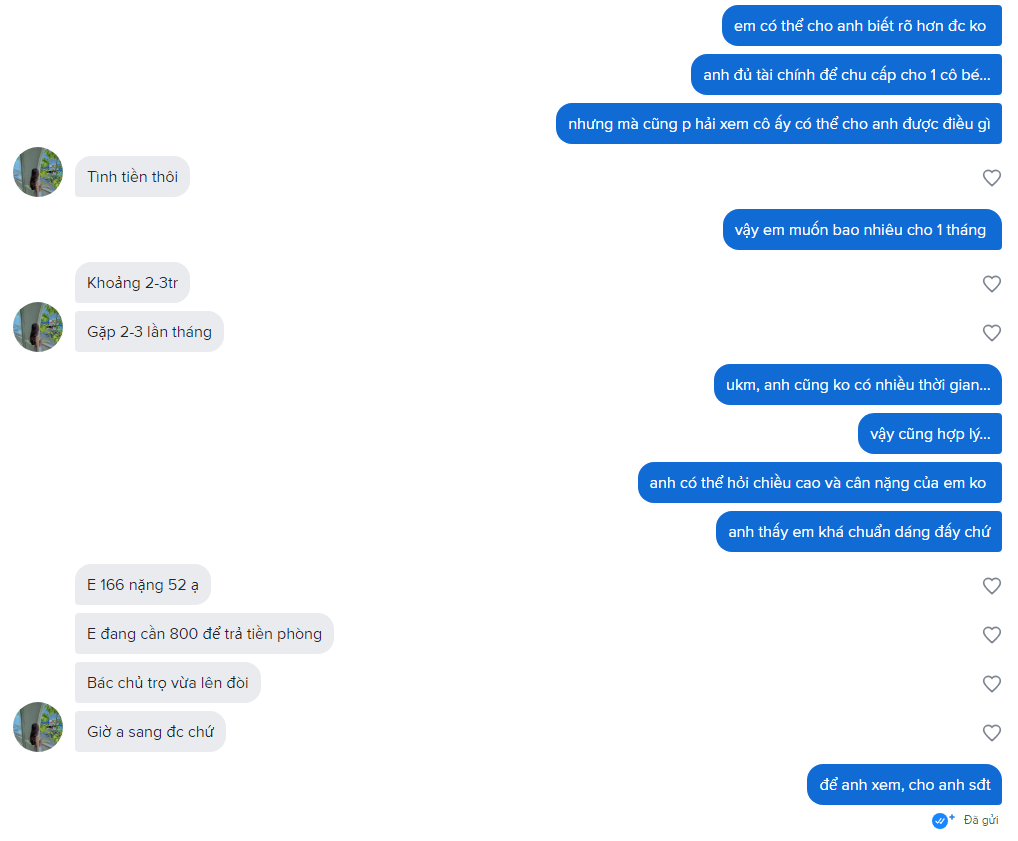Toggle like on "Giờ a sang đc chứ"
This screenshot has height=841, width=1018.
click(x=991, y=733)
